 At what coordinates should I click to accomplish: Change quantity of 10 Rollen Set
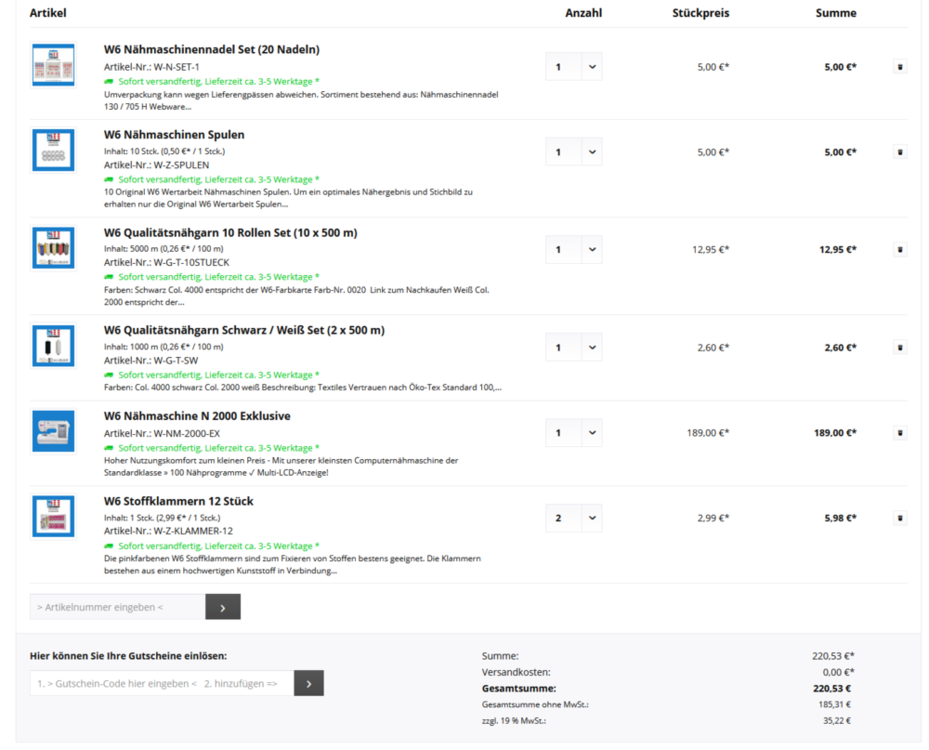(574, 249)
